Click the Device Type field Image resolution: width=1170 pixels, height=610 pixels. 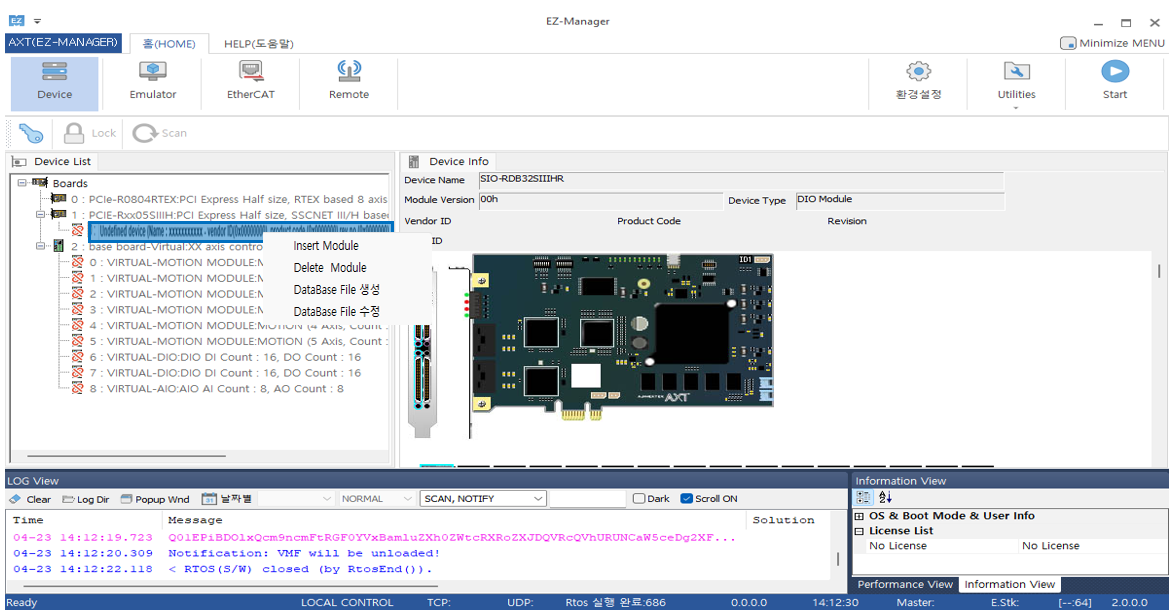pos(900,201)
